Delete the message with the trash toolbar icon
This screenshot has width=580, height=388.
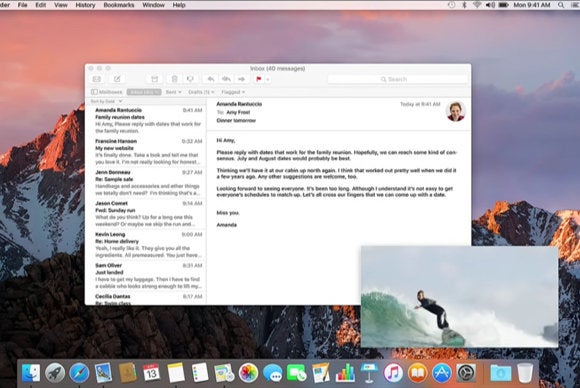[x=174, y=79]
